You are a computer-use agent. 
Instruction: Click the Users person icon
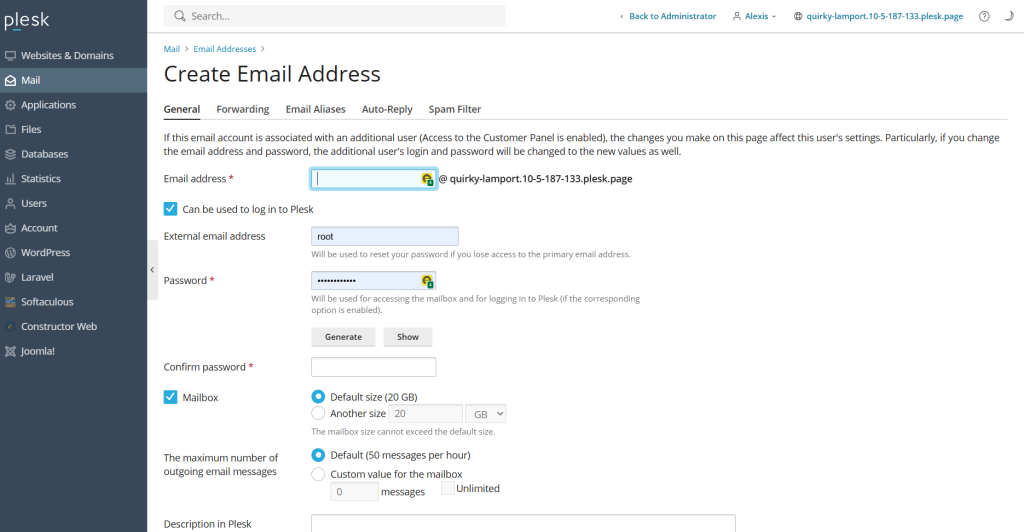(10, 204)
